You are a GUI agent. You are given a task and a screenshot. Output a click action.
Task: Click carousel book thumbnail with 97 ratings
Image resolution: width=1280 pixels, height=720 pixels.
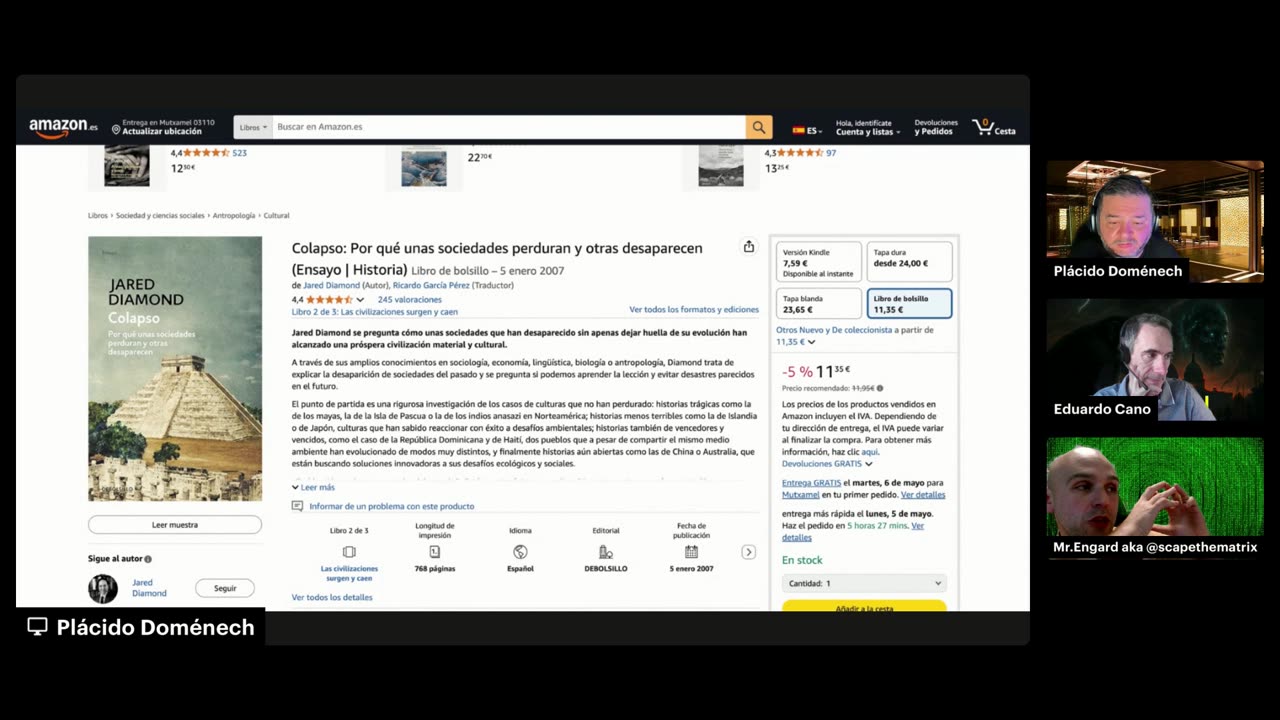click(721, 167)
